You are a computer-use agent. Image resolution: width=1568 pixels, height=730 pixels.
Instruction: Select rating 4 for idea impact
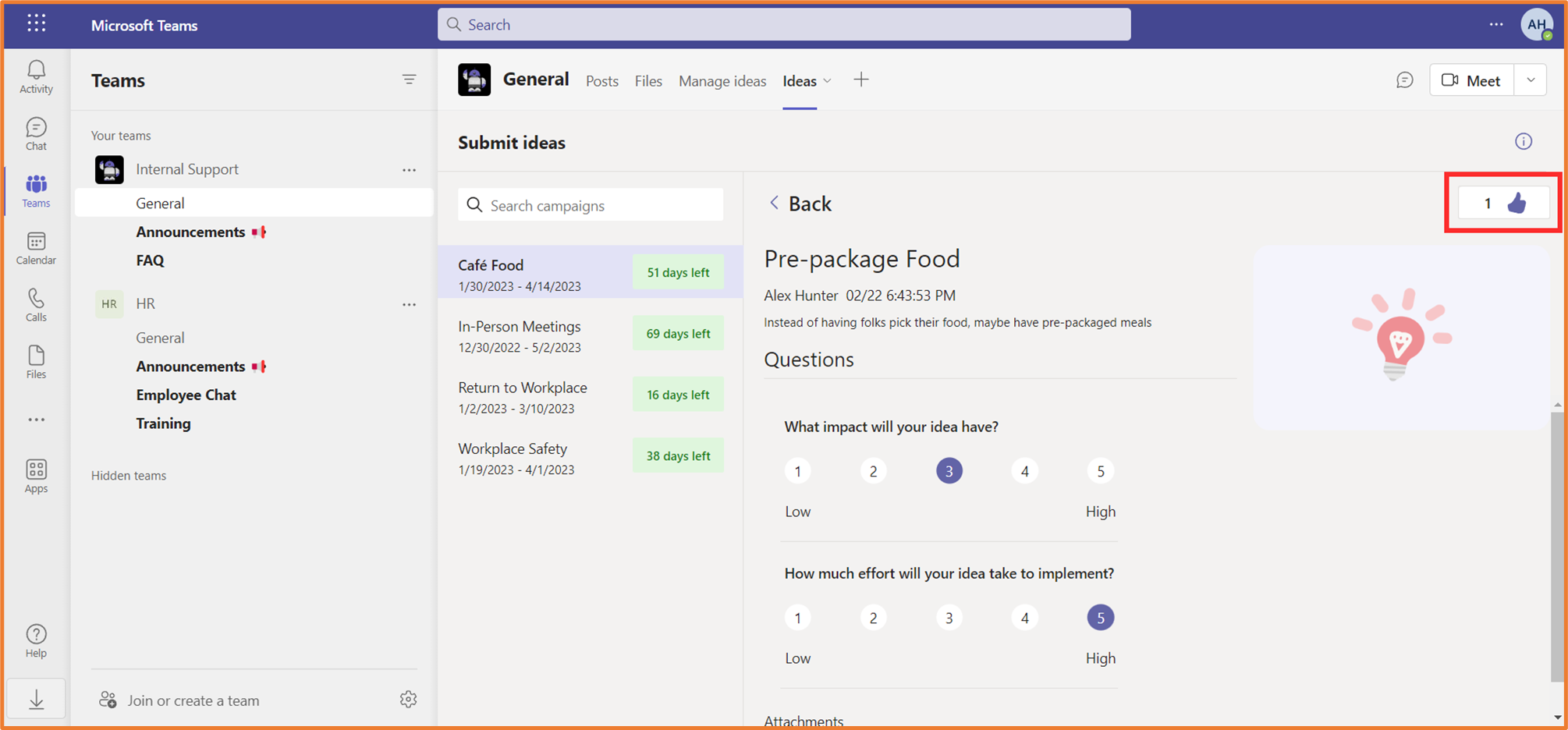[x=1024, y=470]
